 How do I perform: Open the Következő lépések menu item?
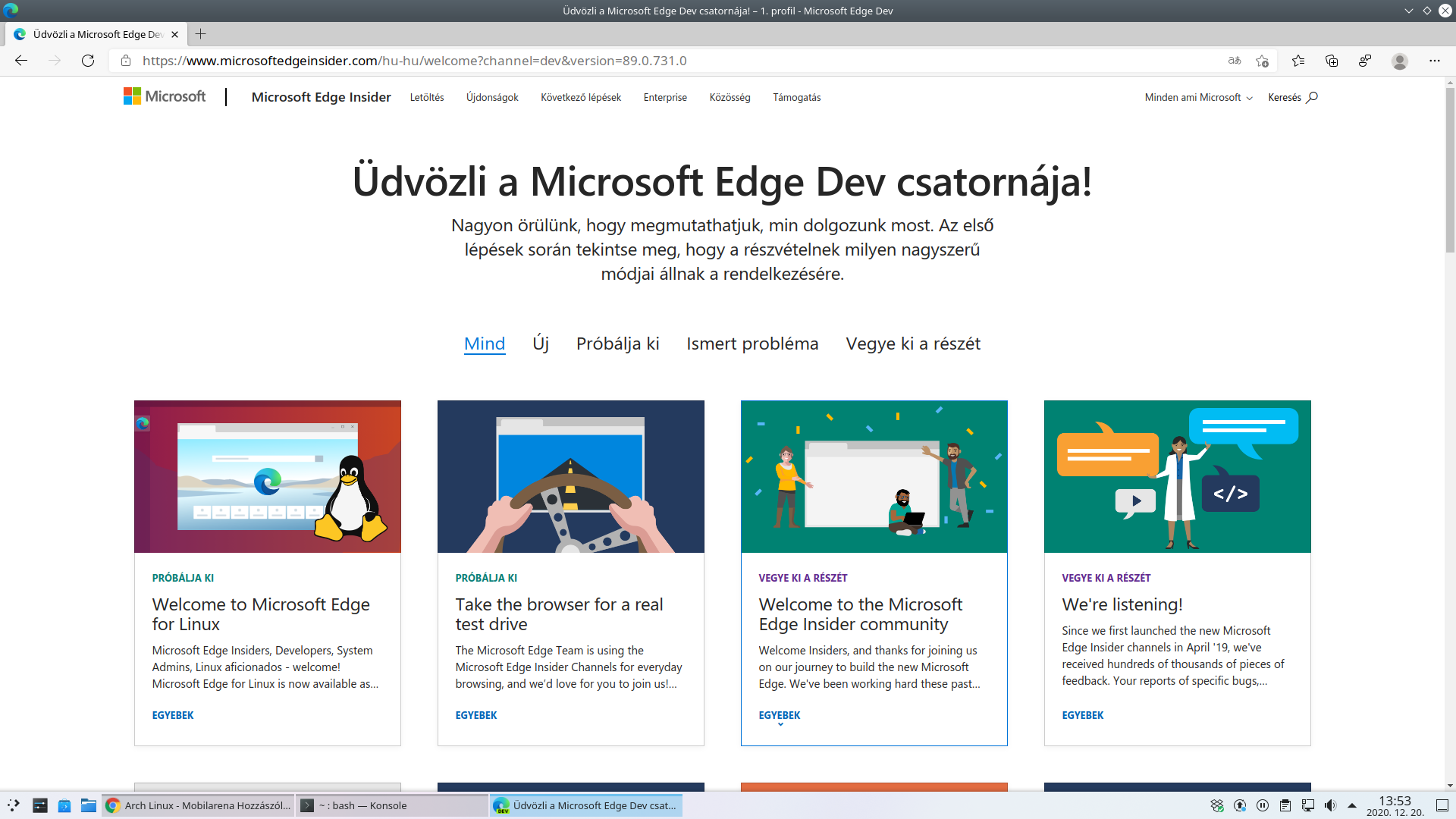[x=581, y=97]
